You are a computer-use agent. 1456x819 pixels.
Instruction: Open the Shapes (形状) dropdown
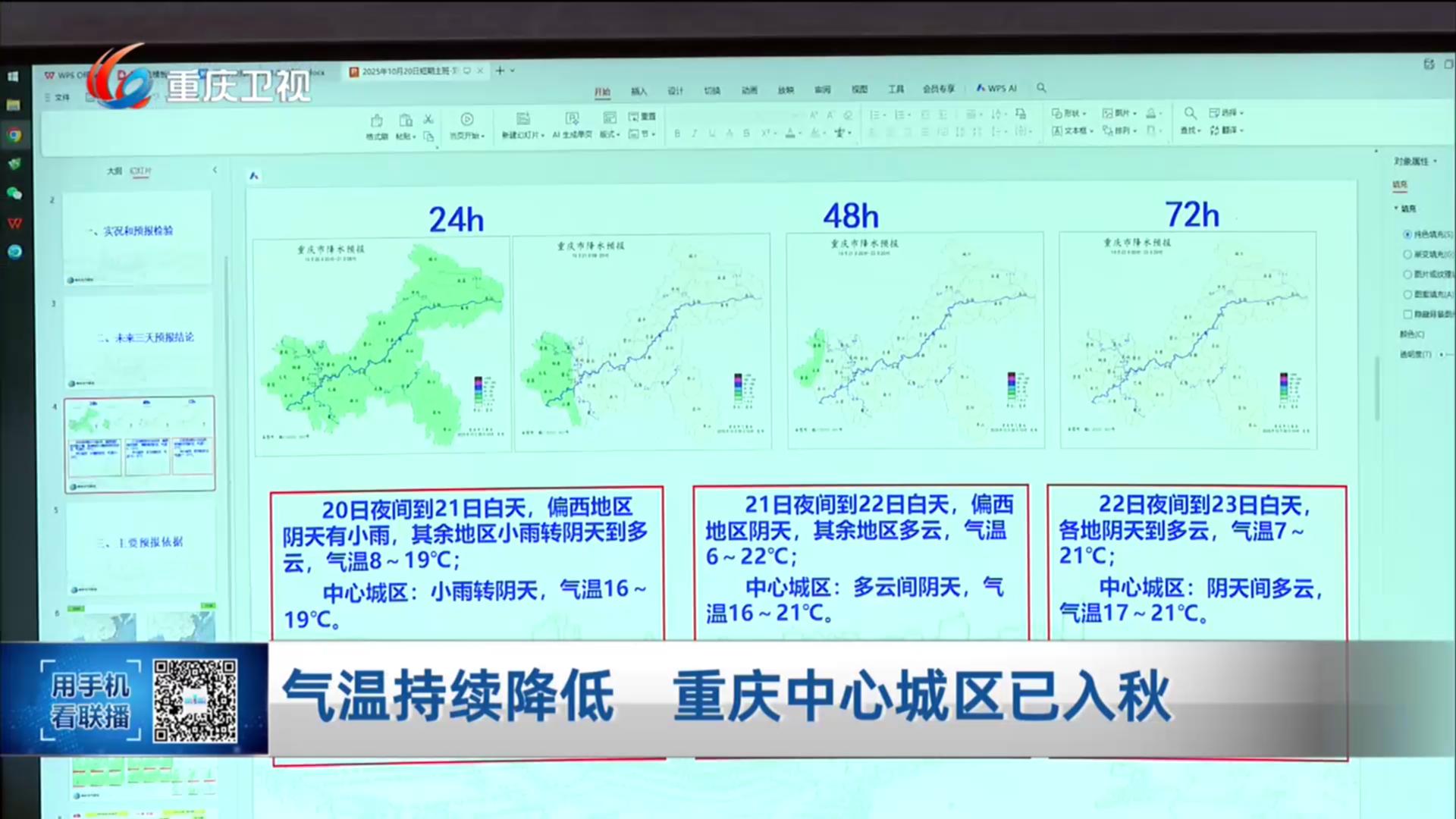[x=1070, y=113]
